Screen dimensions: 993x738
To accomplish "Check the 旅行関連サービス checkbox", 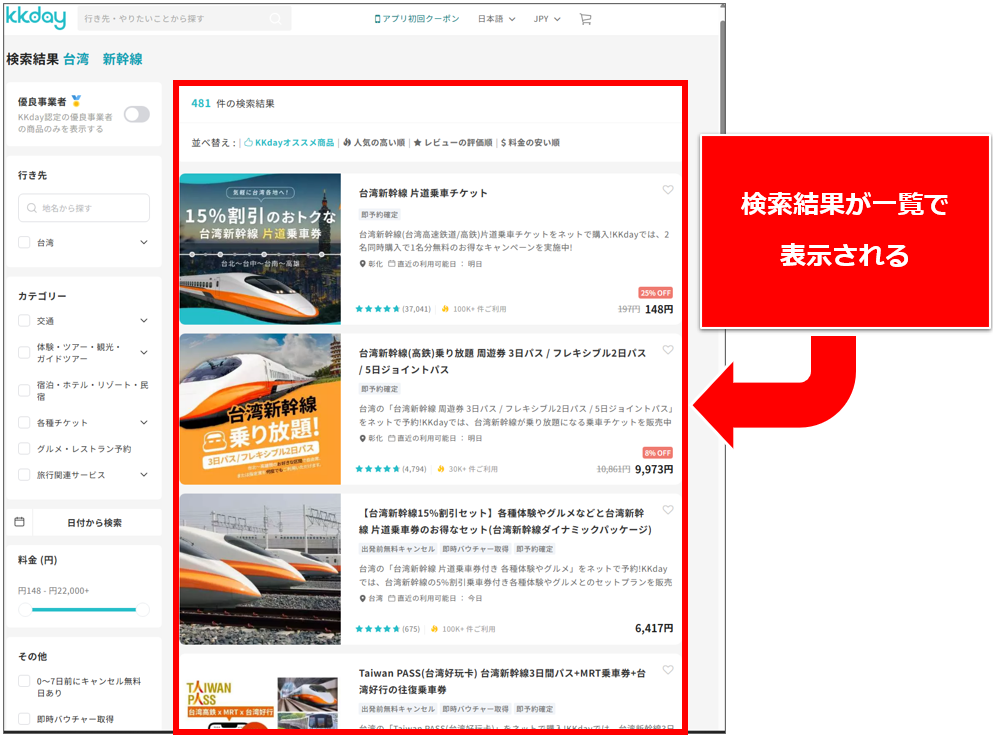I will tap(24, 474).
